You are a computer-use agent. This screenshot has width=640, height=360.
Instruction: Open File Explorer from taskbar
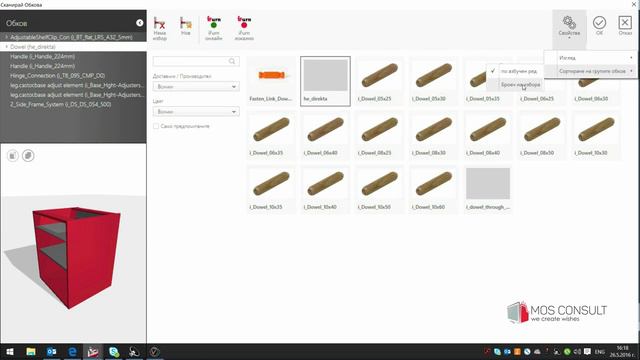[x=31, y=351]
